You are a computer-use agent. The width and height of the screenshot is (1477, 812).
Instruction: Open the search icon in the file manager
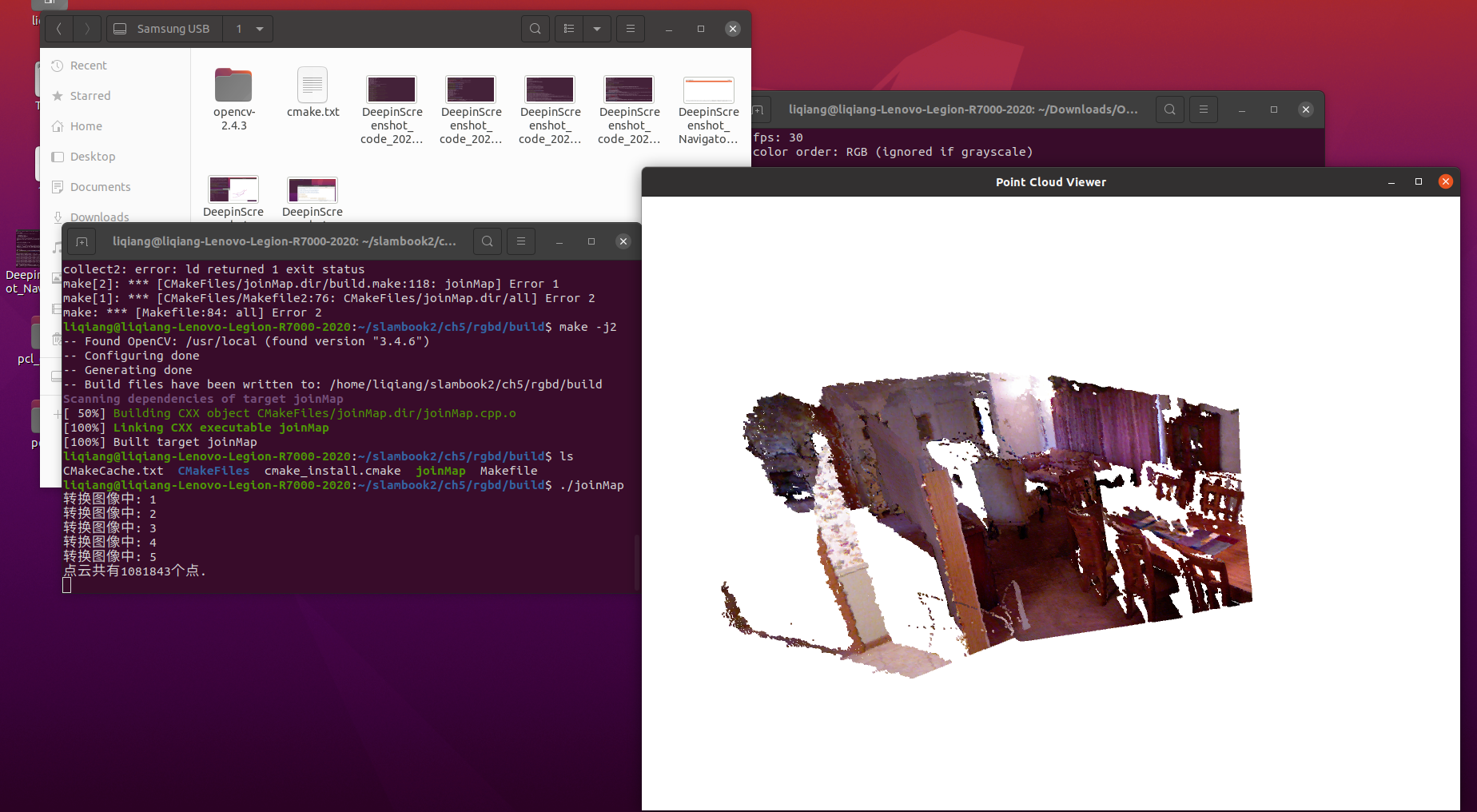coord(535,28)
